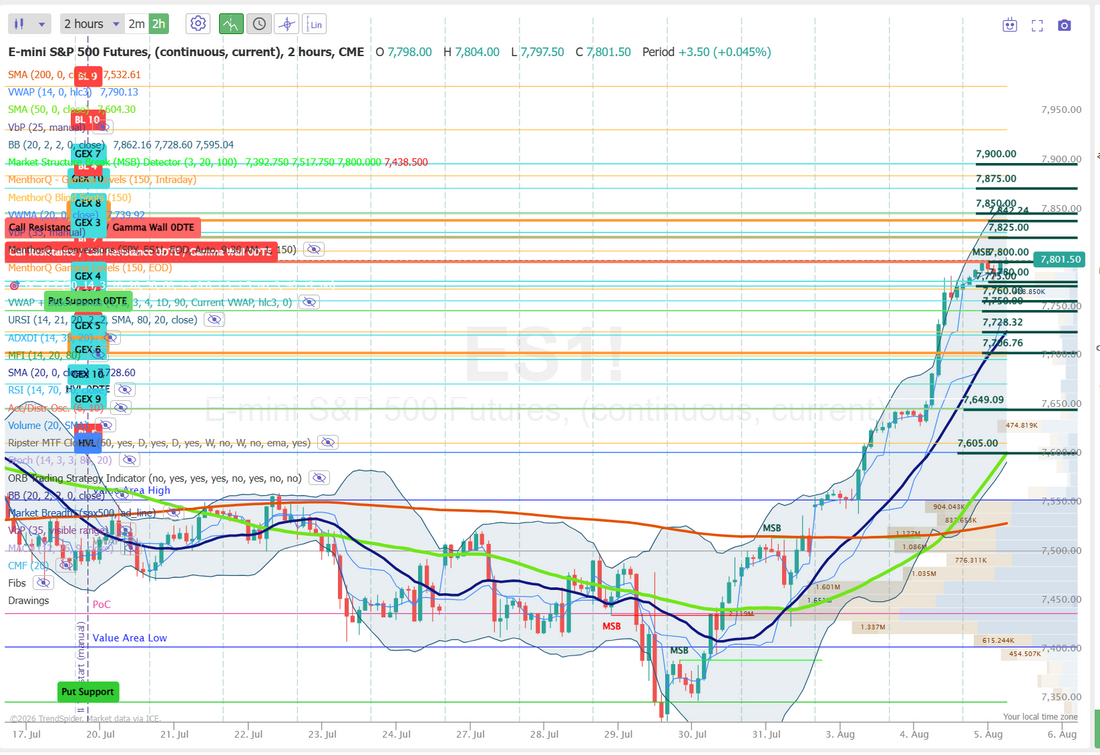Viewport: 1100px width, 755px height.
Task: Click the red MSB marker
Action: click(x=611, y=626)
